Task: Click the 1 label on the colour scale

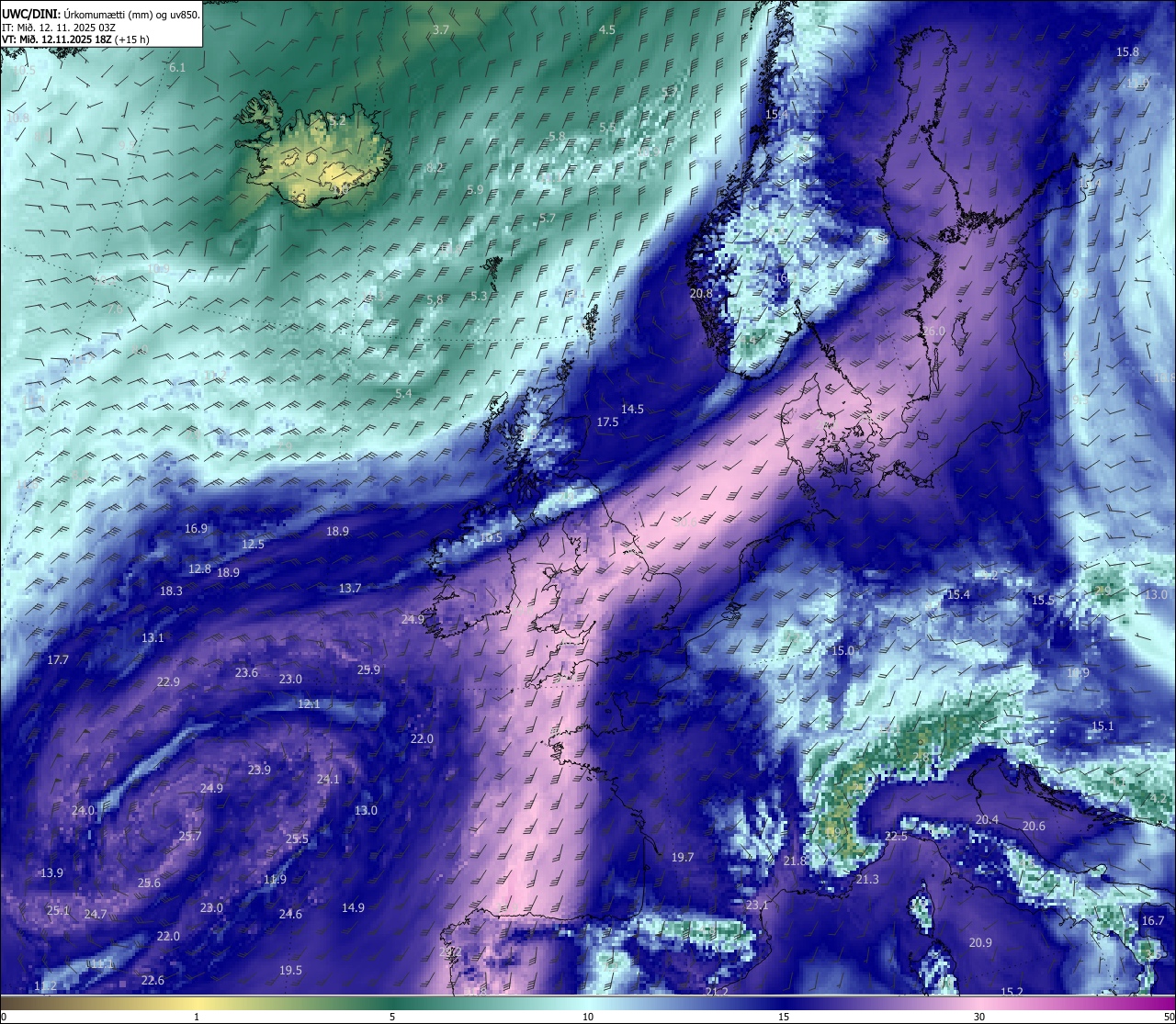Action: coord(197,1017)
